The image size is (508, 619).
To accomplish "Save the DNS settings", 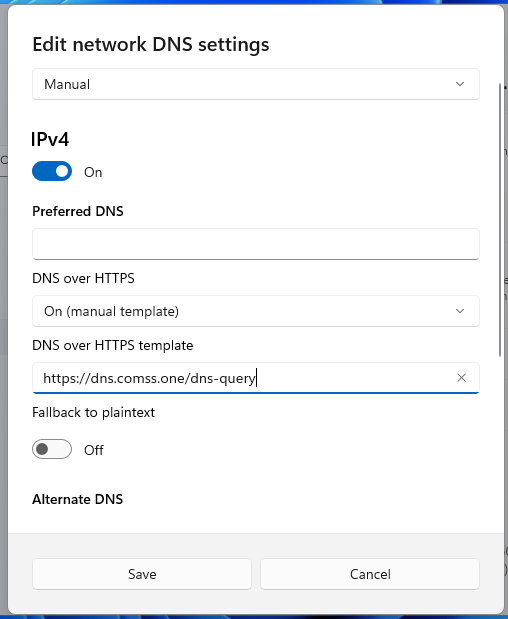I will (142, 574).
